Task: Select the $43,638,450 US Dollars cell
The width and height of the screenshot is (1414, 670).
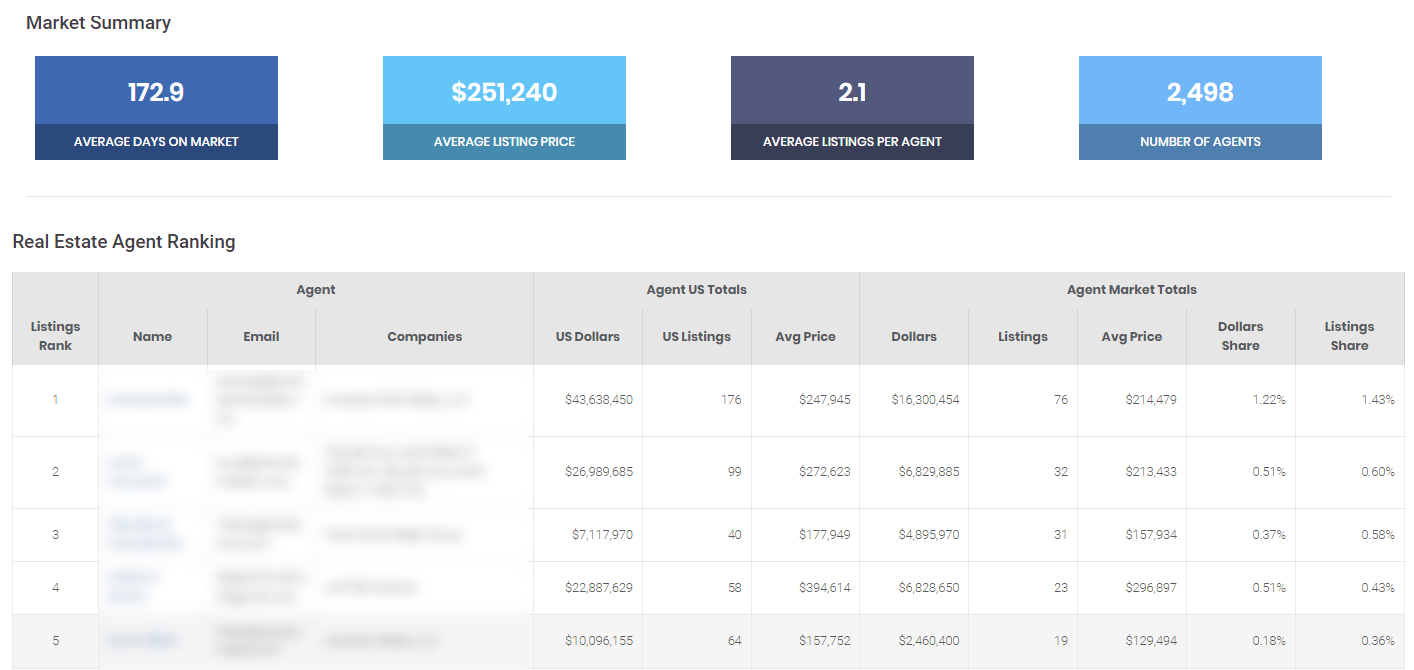Action: 588,400
